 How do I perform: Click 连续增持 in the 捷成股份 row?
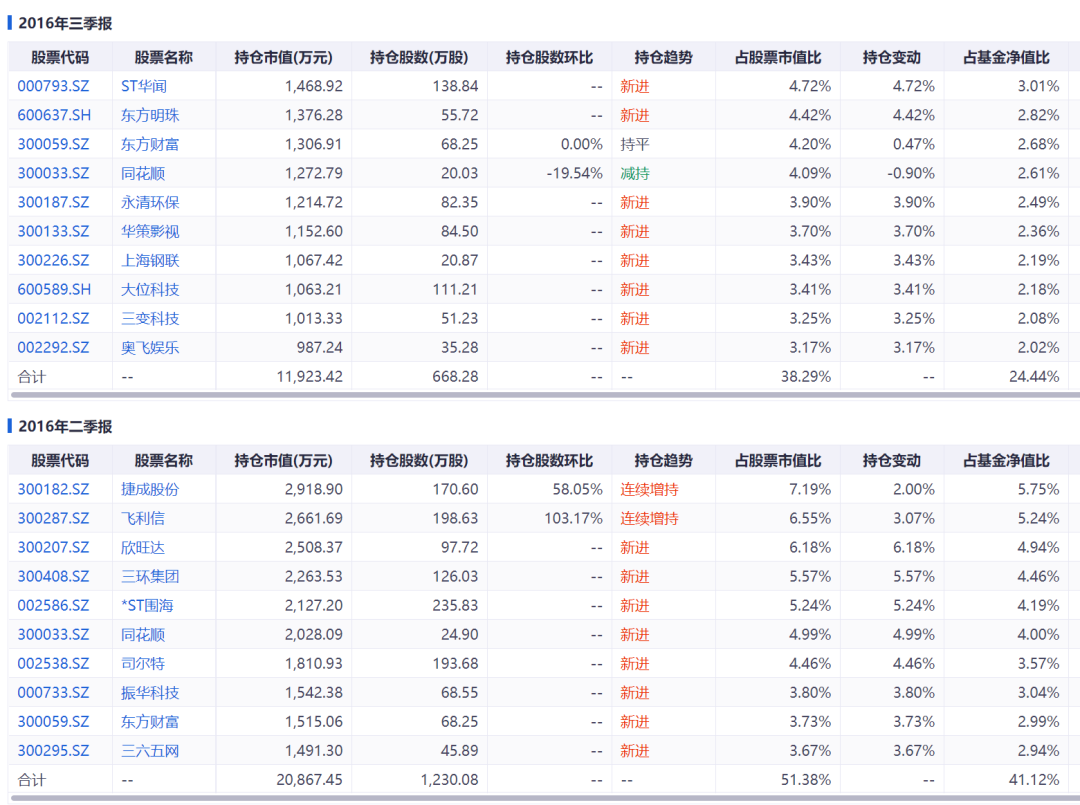pos(650,489)
